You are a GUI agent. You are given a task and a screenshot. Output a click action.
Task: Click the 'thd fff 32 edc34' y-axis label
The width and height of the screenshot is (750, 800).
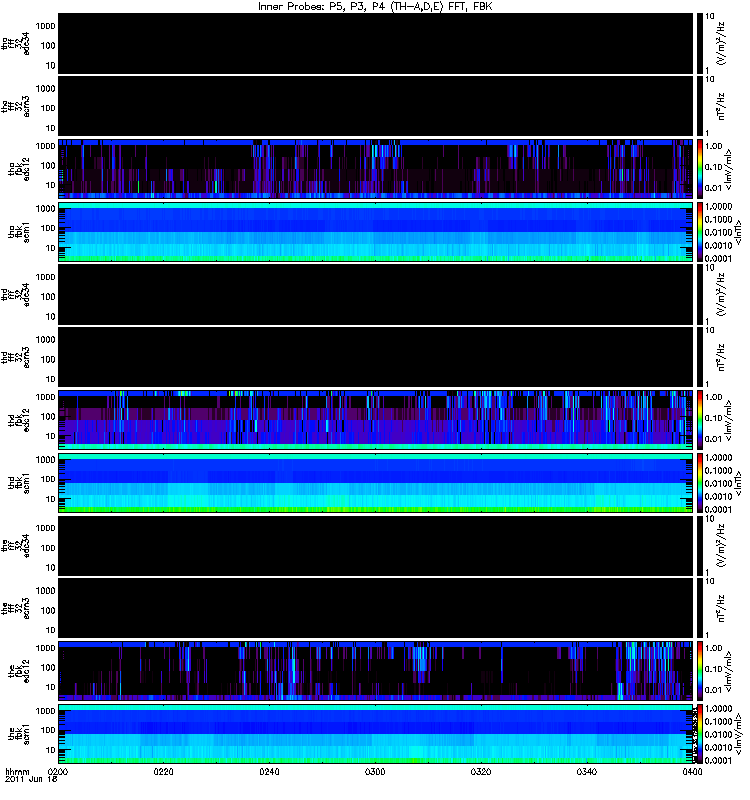click(15, 294)
